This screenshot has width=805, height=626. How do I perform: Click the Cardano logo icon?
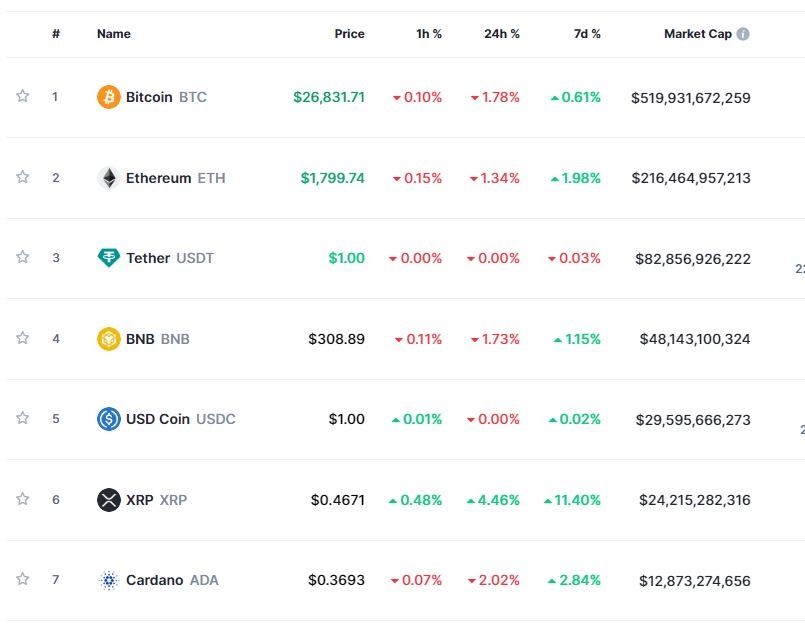108,580
